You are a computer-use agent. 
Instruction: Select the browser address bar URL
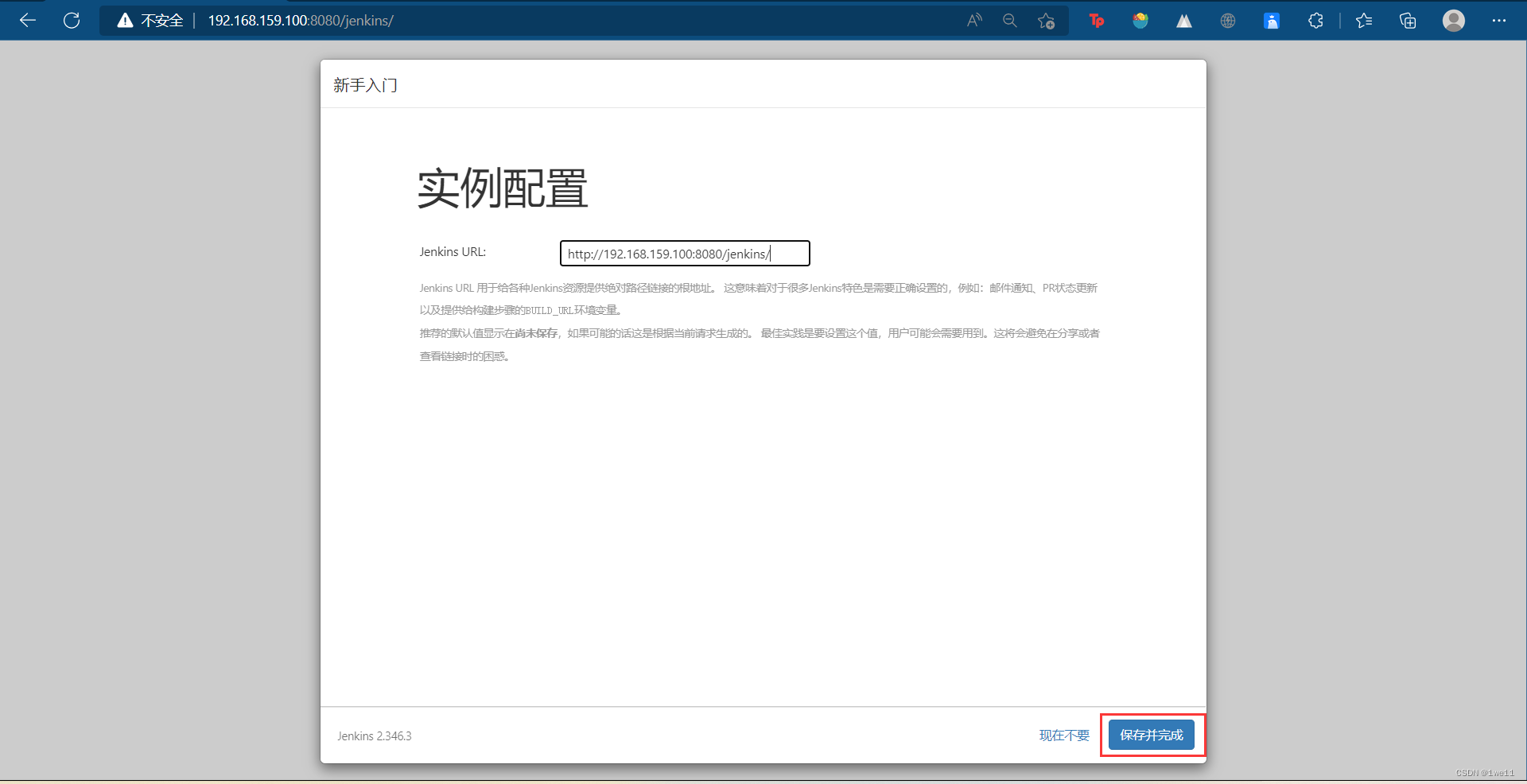click(x=301, y=21)
